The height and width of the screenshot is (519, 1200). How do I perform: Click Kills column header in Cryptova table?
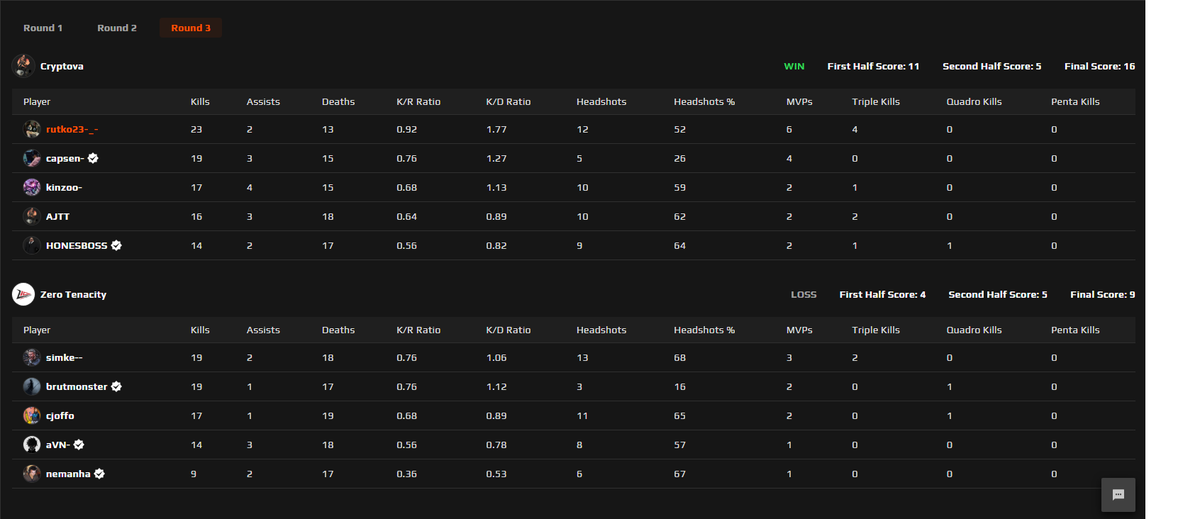coord(200,102)
